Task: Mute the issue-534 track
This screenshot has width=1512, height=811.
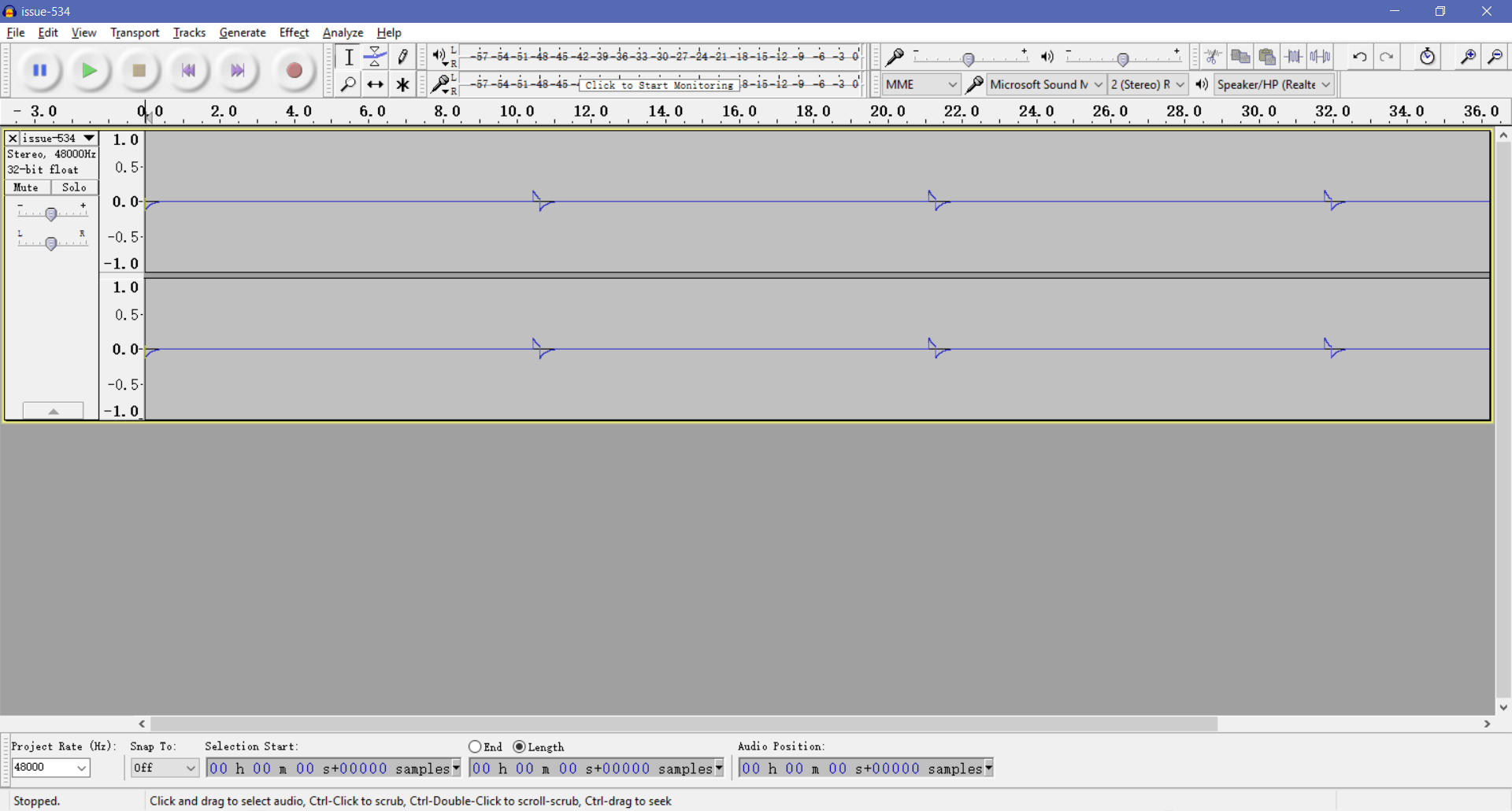Action: pos(27,187)
